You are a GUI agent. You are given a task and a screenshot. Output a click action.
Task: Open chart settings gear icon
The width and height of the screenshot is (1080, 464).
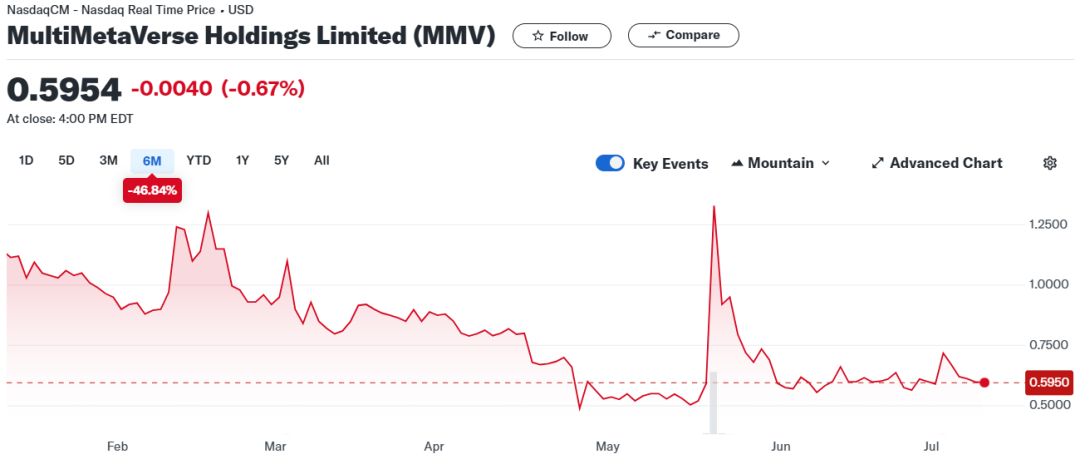pos(1050,163)
